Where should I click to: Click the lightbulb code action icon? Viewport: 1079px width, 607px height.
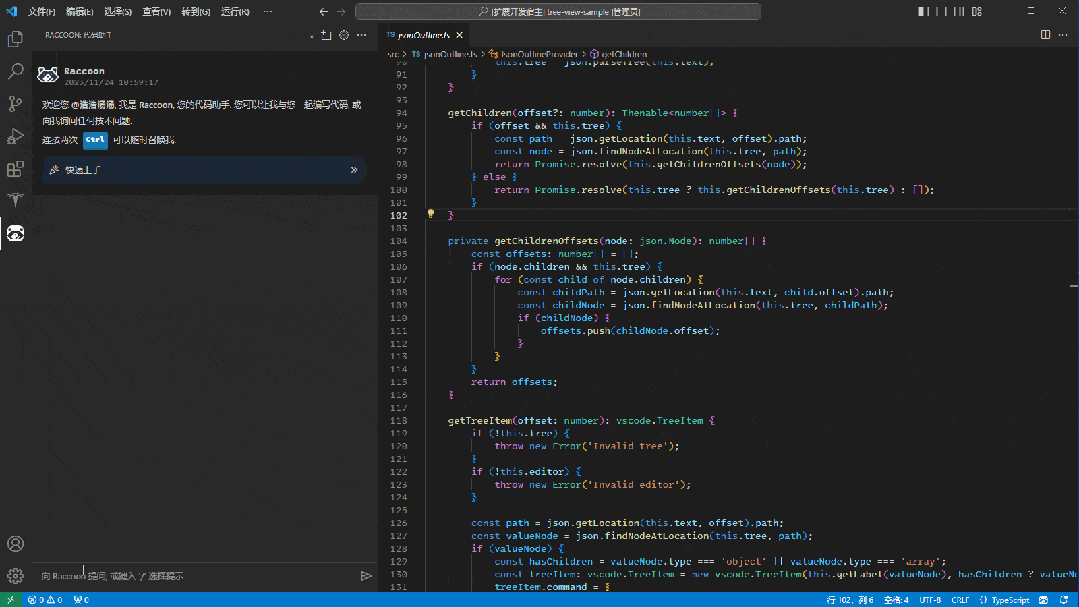coord(431,214)
